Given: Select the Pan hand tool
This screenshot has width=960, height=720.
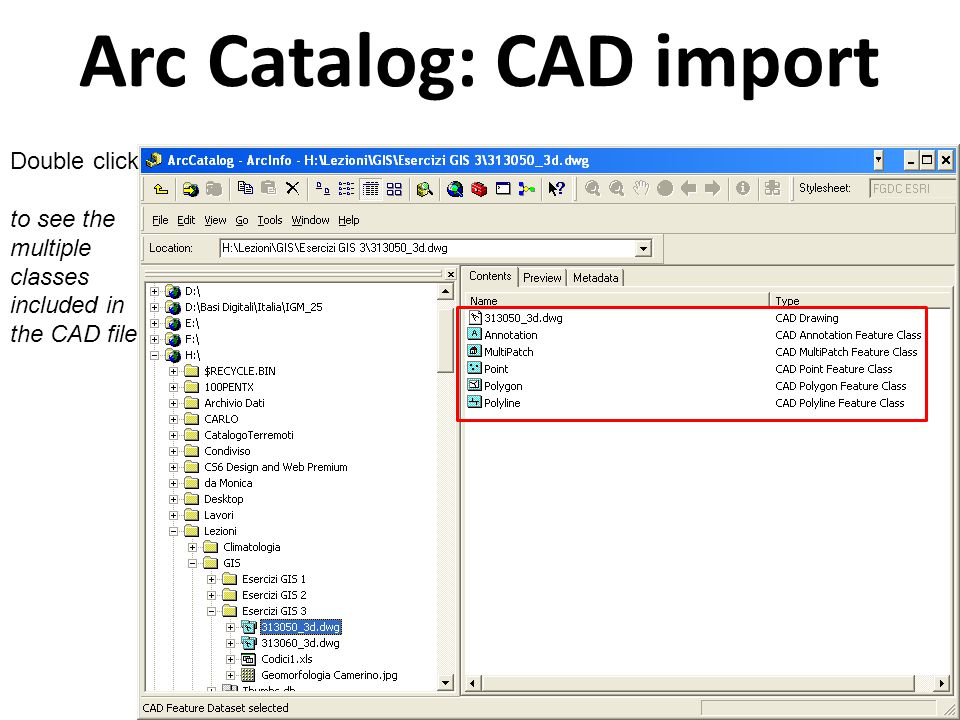Looking at the screenshot, I should [x=640, y=189].
